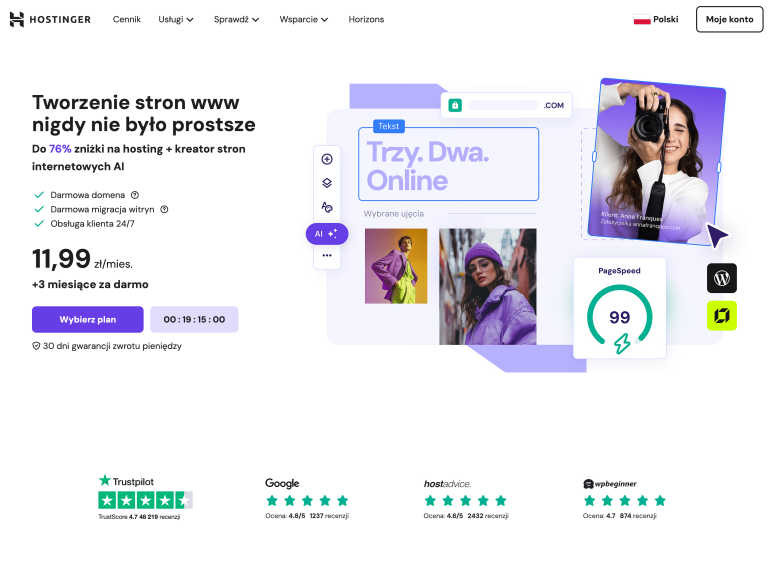The width and height of the screenshot is (768, 574).
Task: Click help icon beside Darmowa migracja witryn
Action: point(165,209)
